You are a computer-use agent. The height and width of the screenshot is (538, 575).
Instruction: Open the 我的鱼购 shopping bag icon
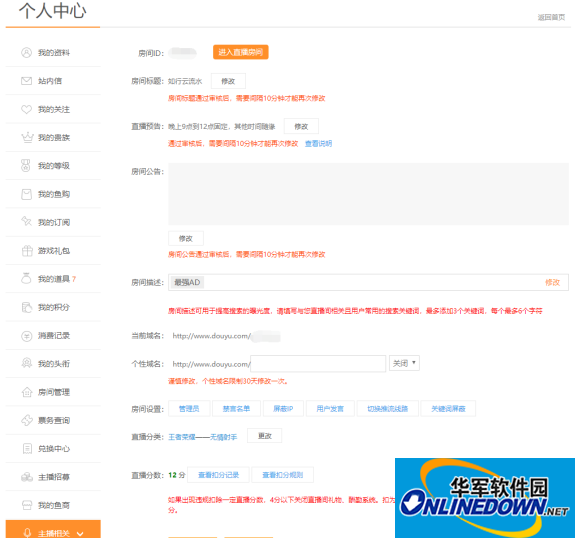click(26, 194)
